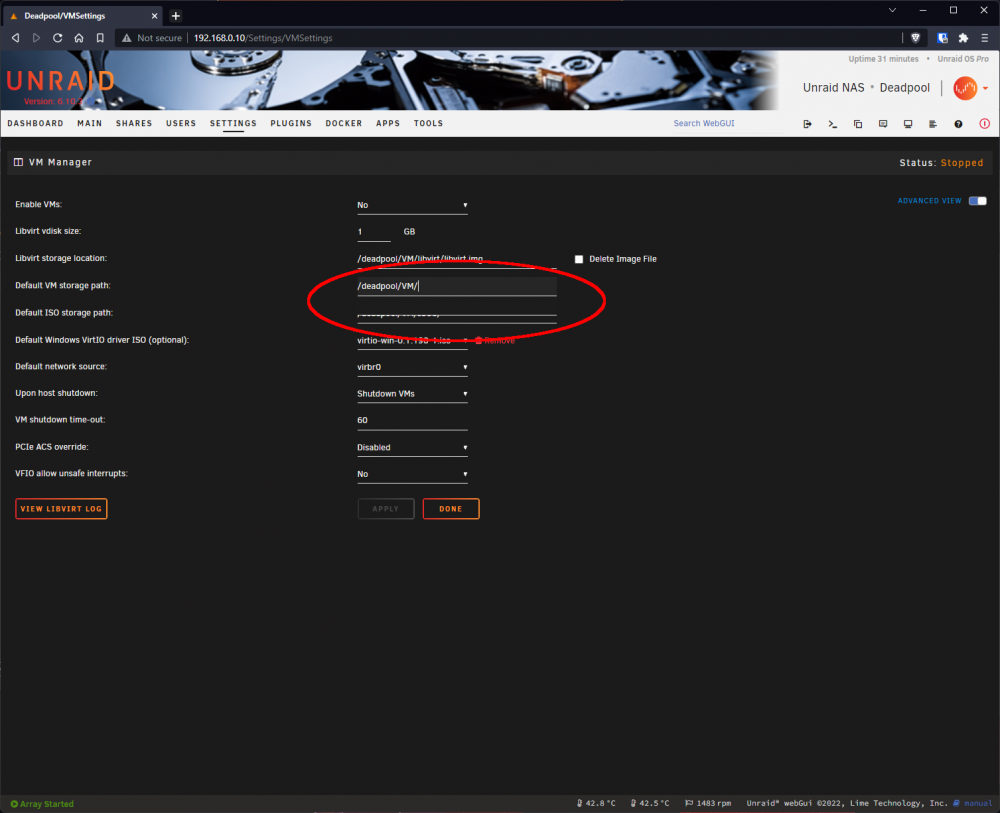Bookmark this page icon
The height and width of the screenshot is (813, 1000).
click(100, 38)
